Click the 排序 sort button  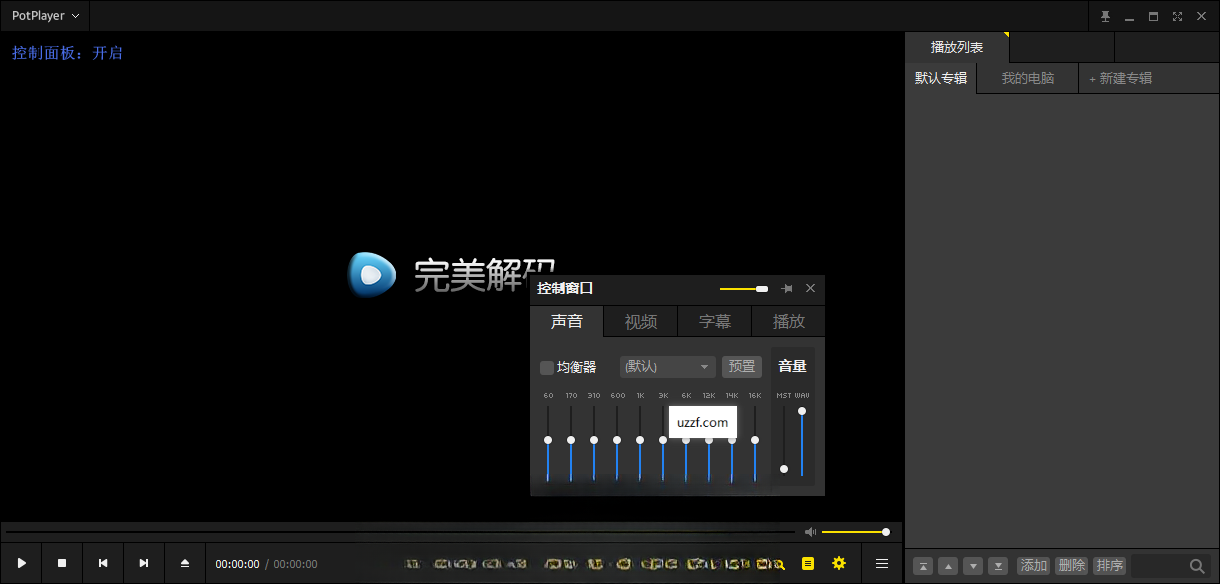click(1109, 566)
